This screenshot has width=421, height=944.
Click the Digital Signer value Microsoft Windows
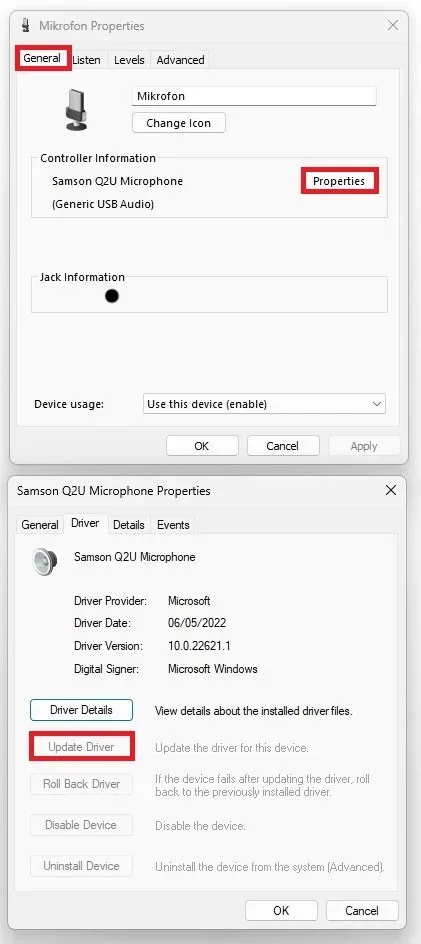213,669
